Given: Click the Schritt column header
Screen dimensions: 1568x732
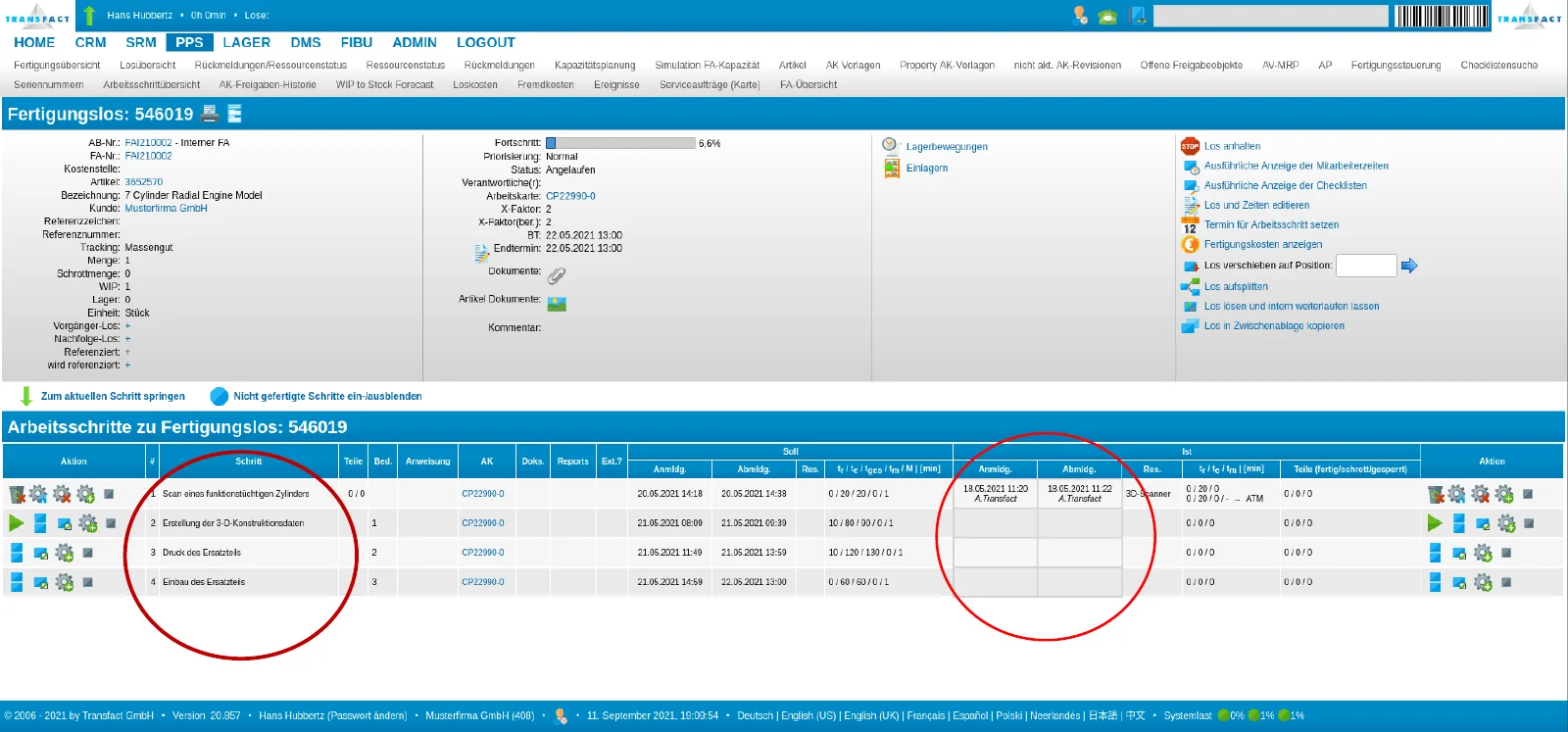Looking at the screenshot, I should [x=249, y=462].
